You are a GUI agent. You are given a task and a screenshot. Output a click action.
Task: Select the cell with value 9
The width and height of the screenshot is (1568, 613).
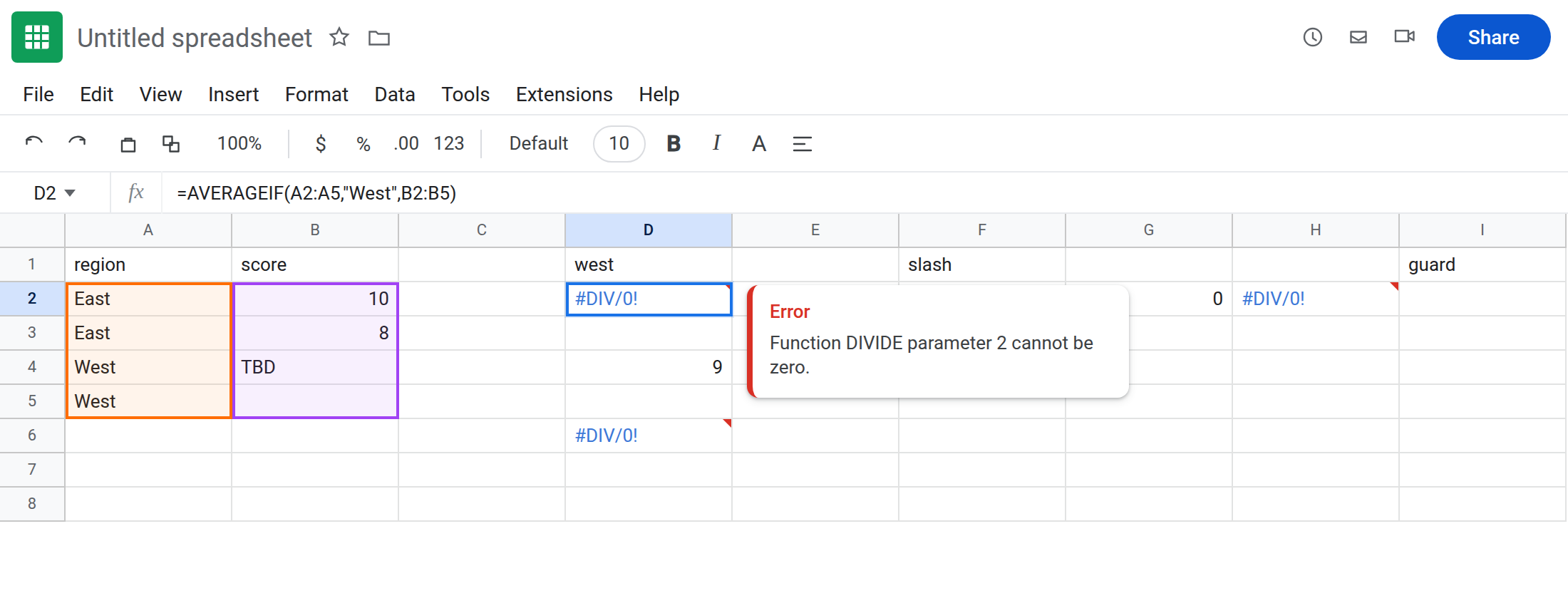[649, 367]
